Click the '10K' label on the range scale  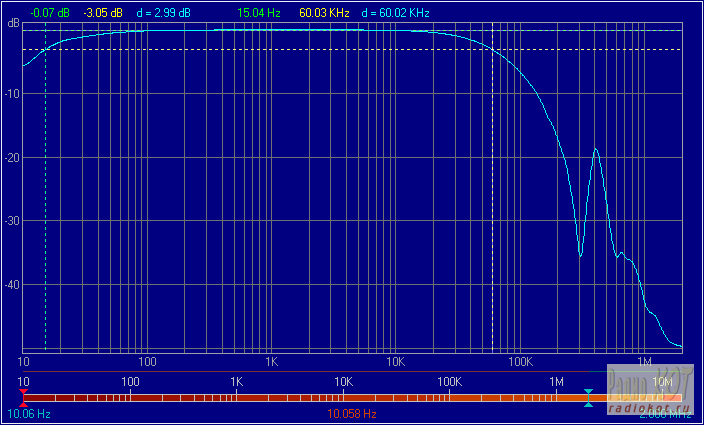click(343, 382)
